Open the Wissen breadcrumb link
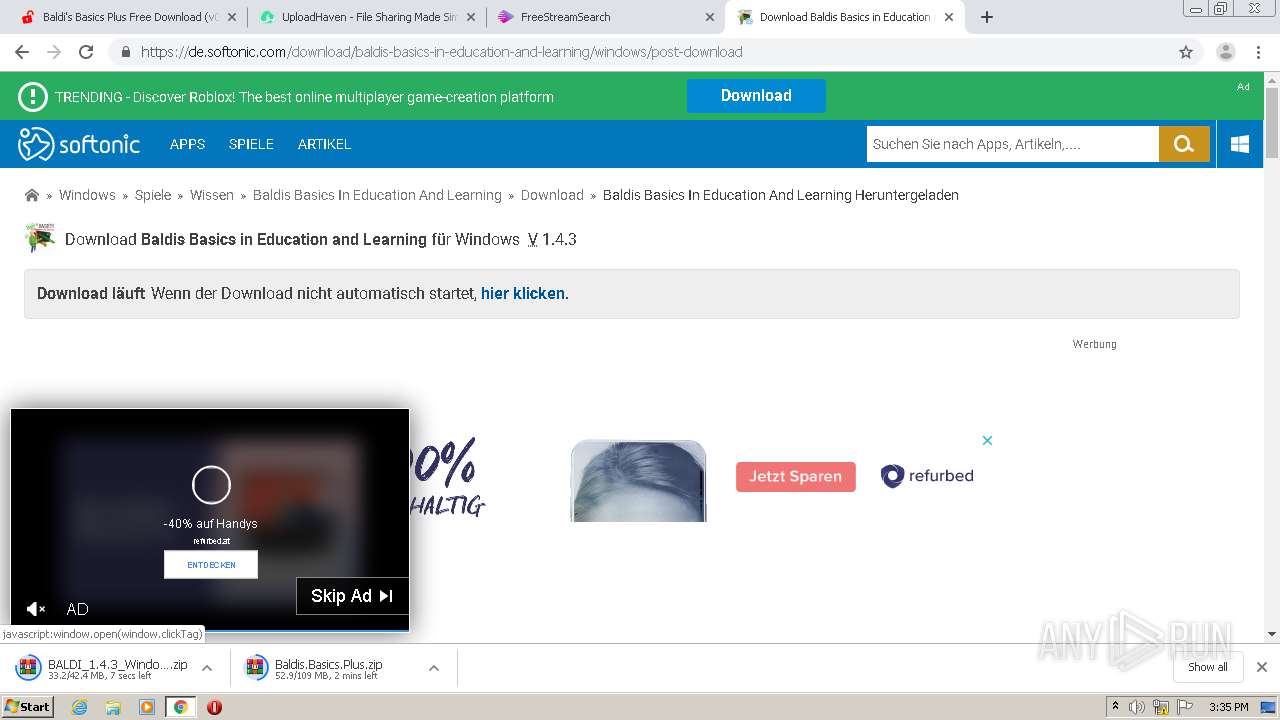 point(212,195)
